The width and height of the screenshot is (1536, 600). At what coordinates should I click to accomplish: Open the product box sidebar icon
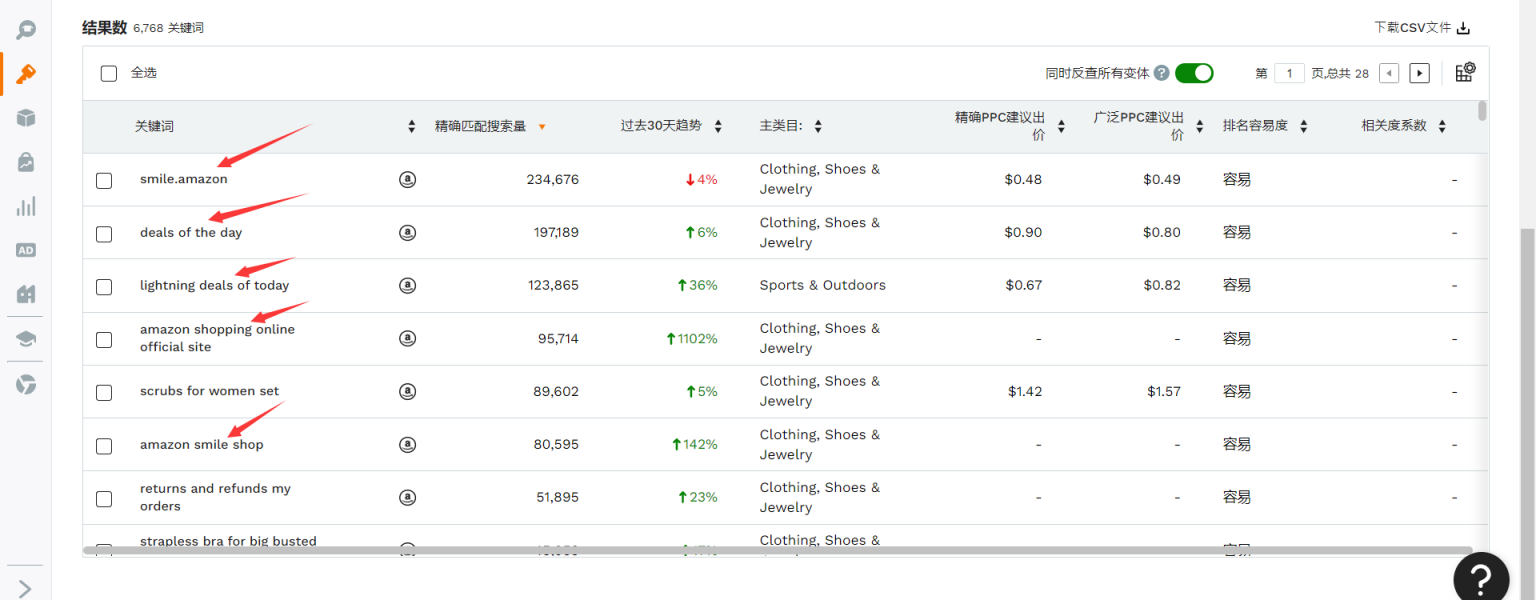coord(26,118)
